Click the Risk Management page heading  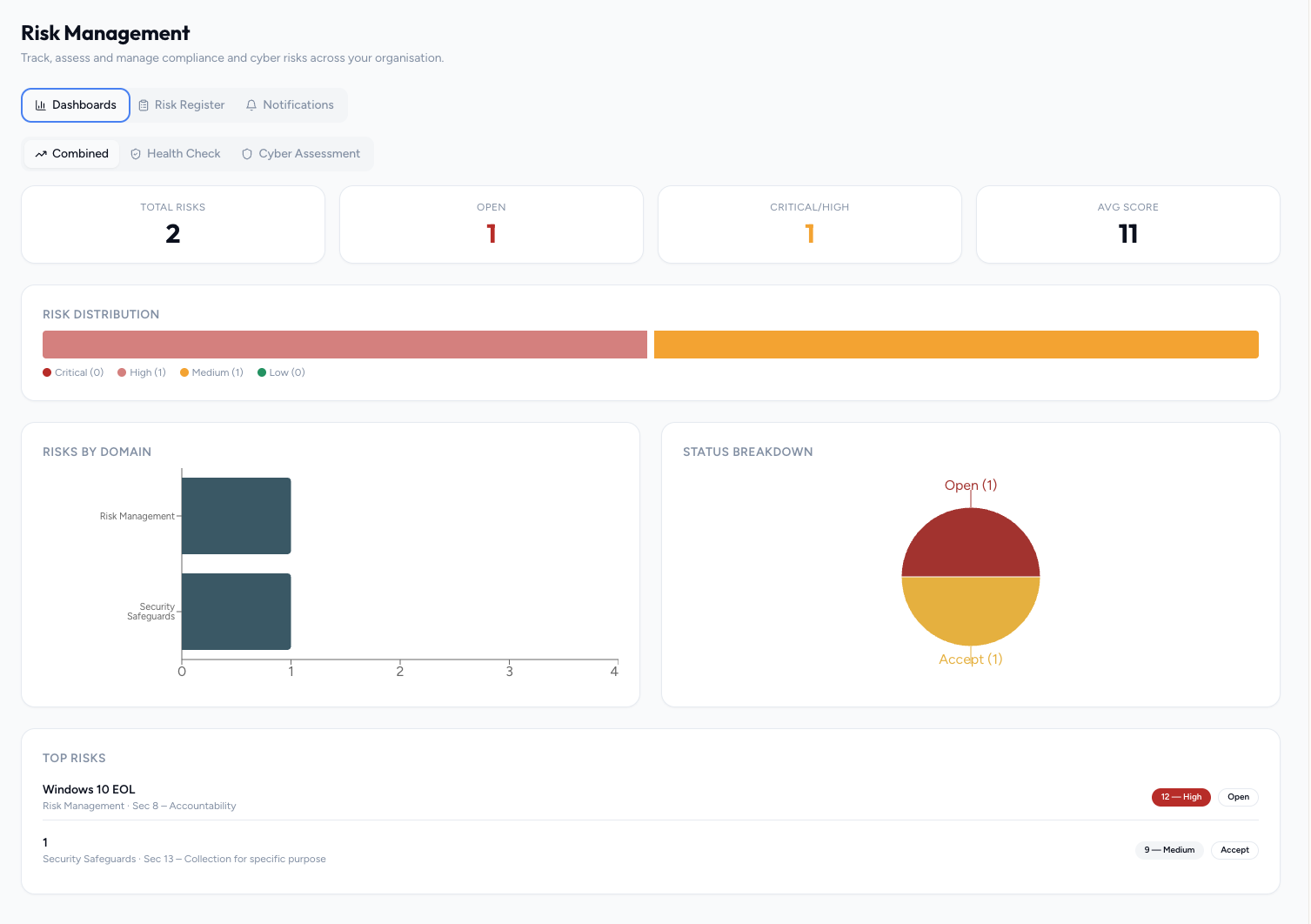(105, 33)
